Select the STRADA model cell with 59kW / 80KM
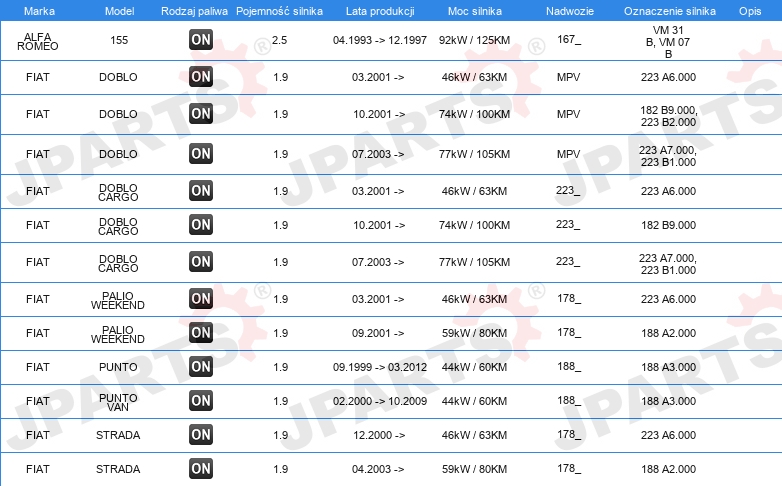Image resolution: width=782 pixels, height=486 pixels. coord(118,469)
